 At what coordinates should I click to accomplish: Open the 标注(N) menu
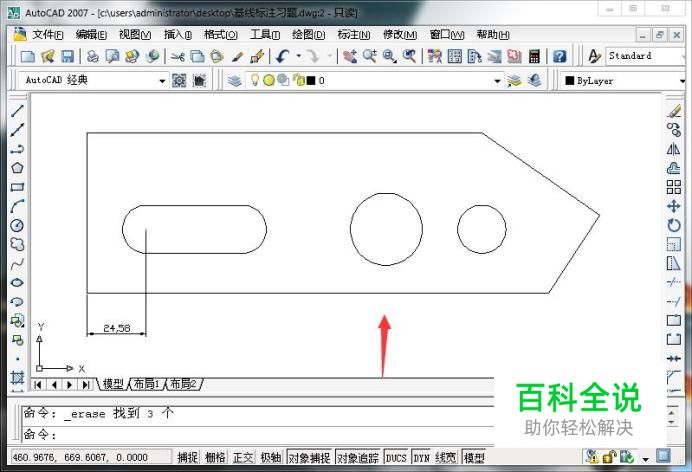coord(354,34)
